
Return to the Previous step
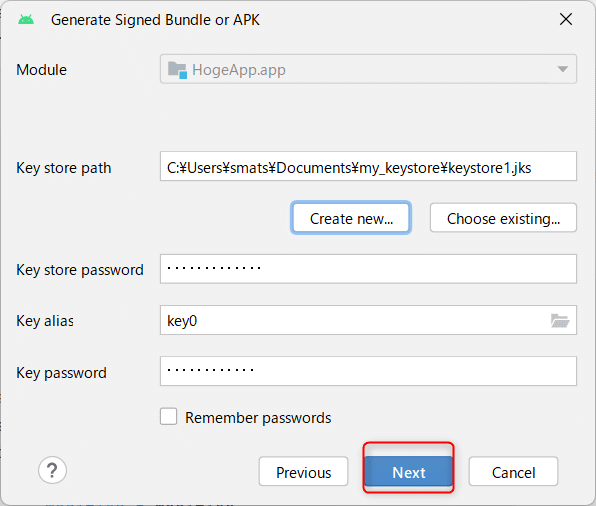303,471
